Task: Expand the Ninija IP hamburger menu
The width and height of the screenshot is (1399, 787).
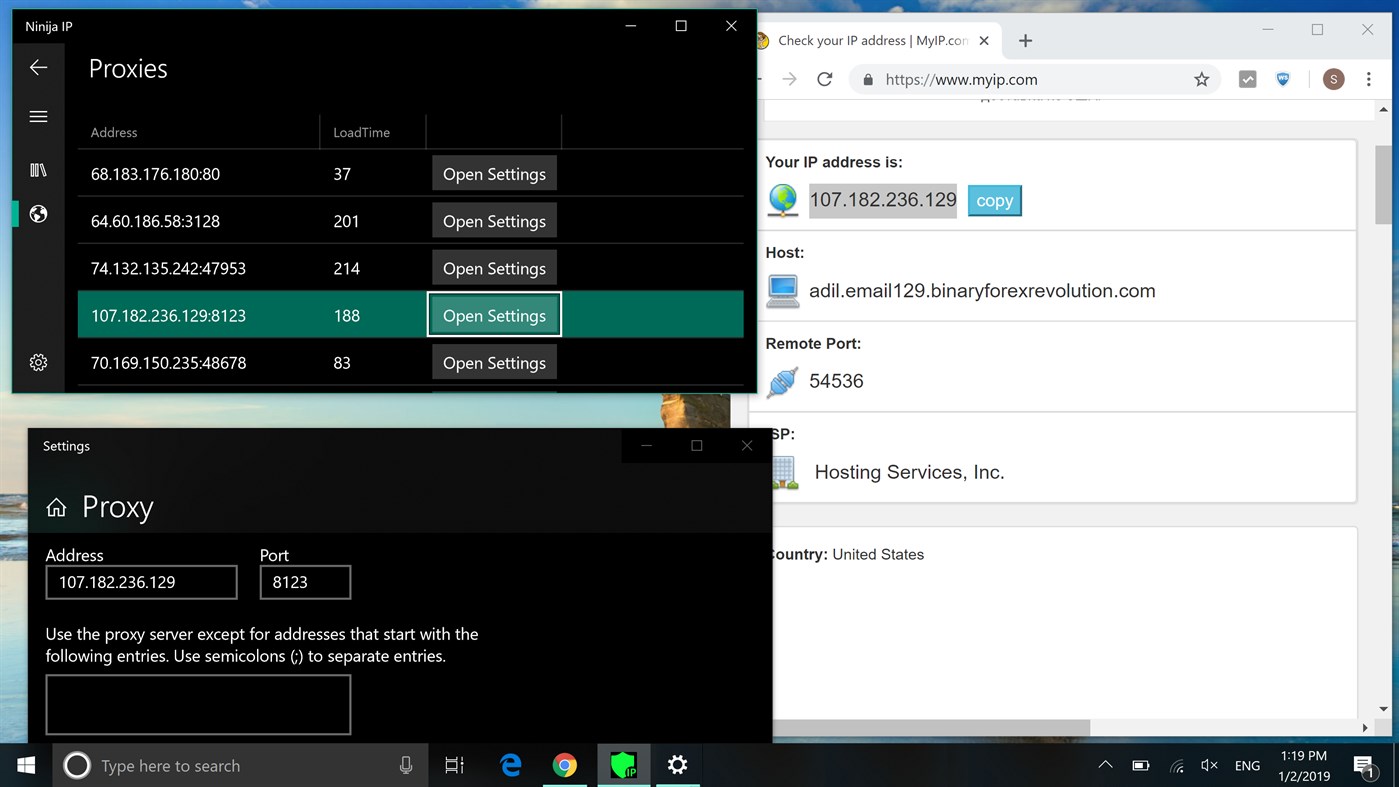Action: 38,116
